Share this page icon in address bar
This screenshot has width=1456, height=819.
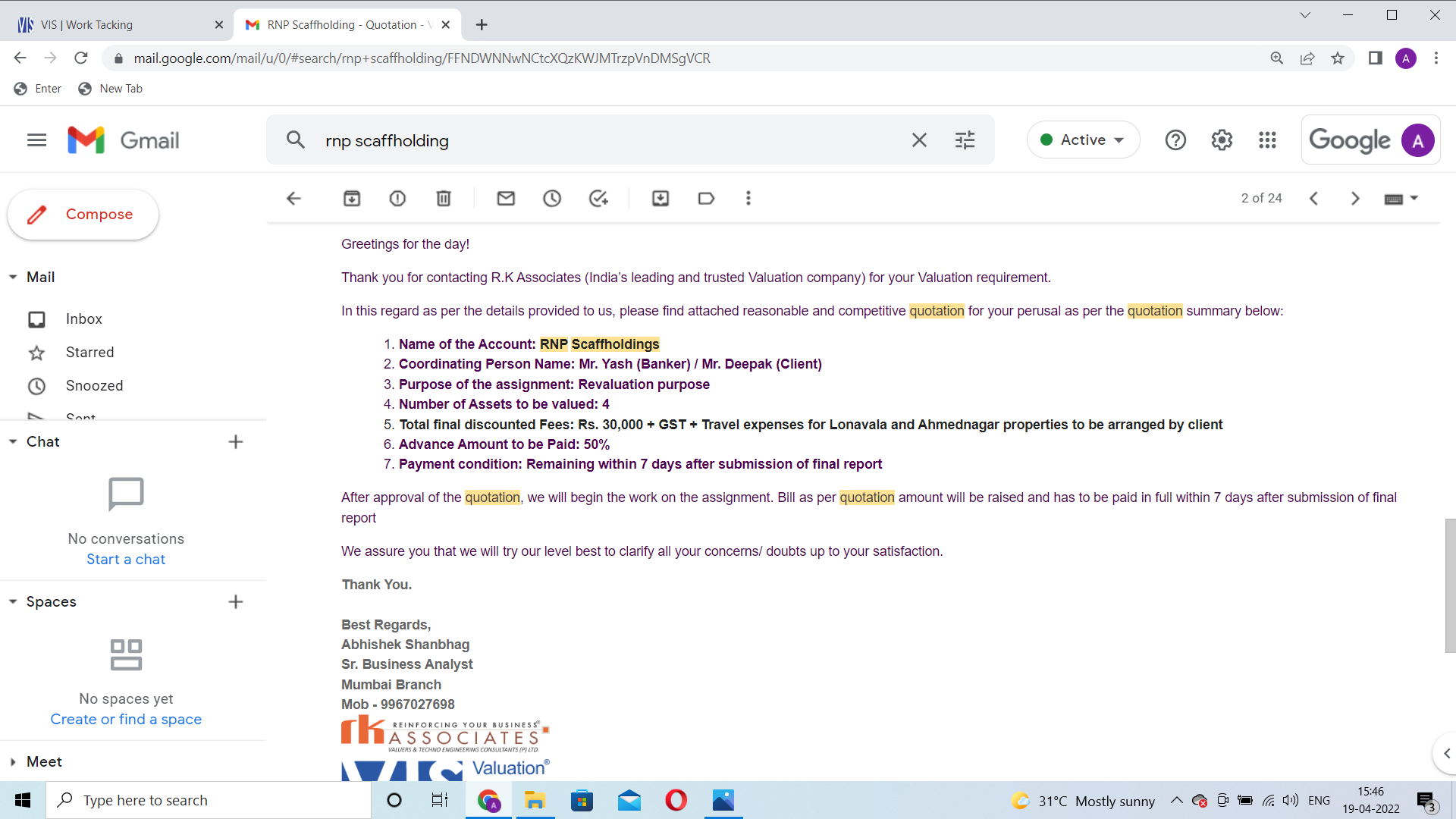point(1307,58)
